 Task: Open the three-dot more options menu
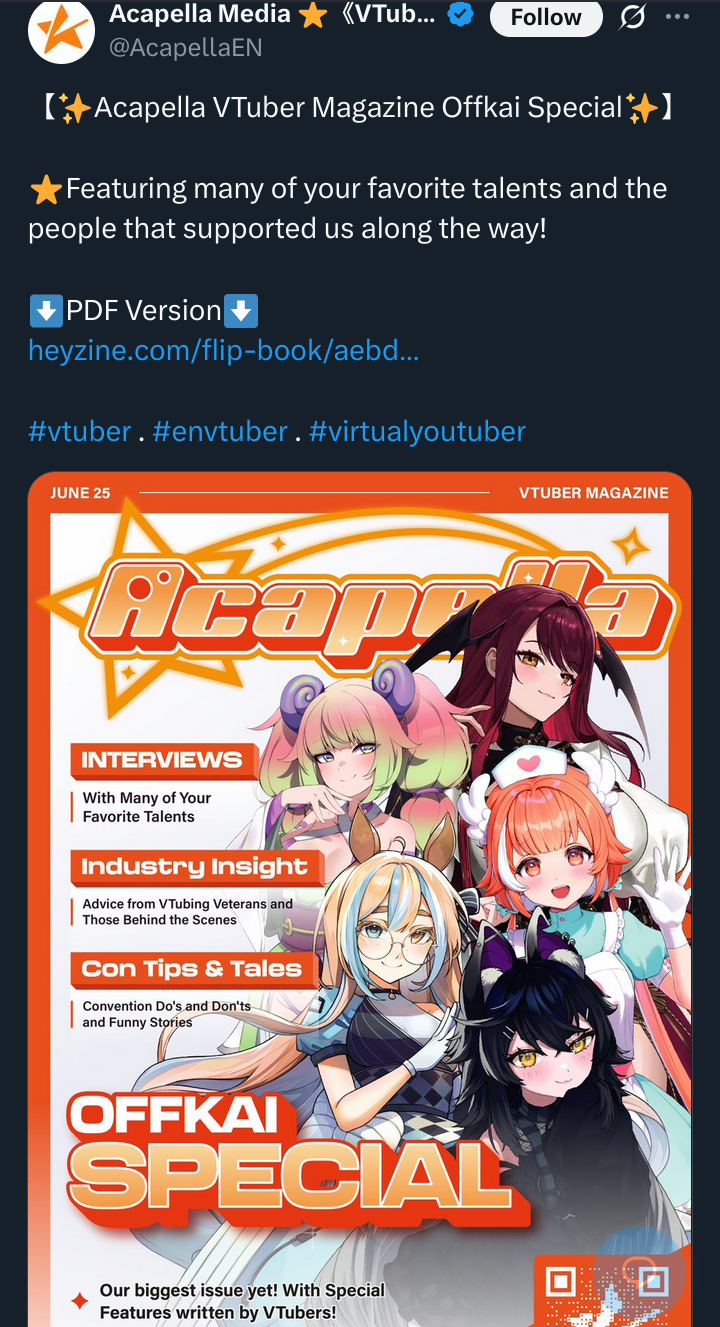coord(677,17)
